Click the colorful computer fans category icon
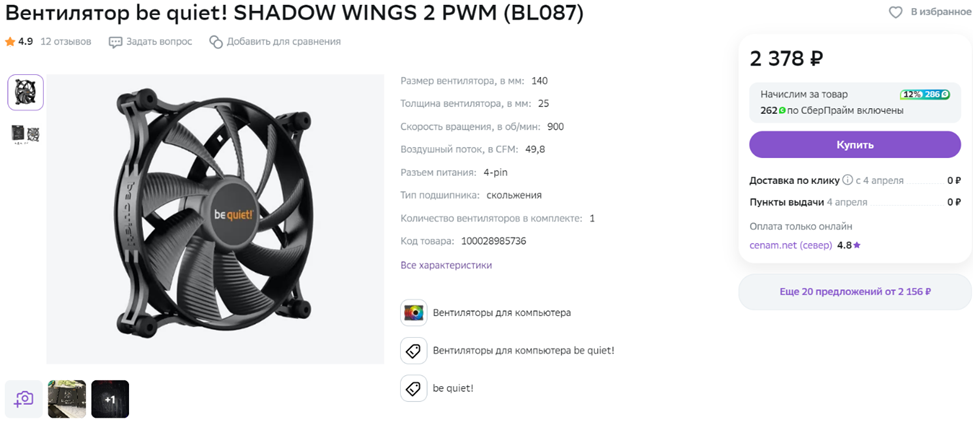The width and height of the screenshot is (973, 425). coord(413,313)
